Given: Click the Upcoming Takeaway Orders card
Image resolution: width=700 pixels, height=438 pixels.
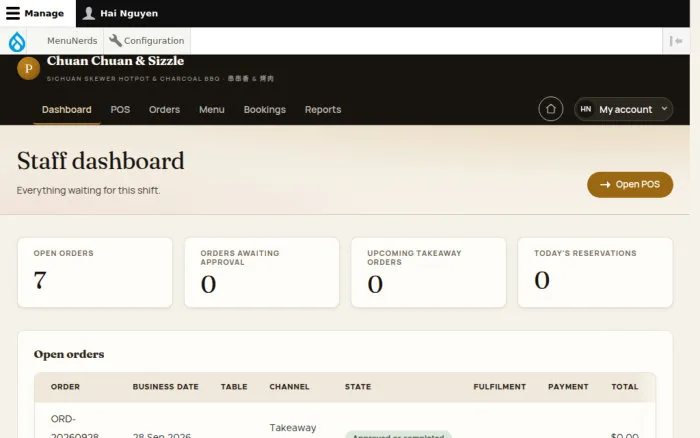Looking at the screenshot, I should (x=429, y=272).
